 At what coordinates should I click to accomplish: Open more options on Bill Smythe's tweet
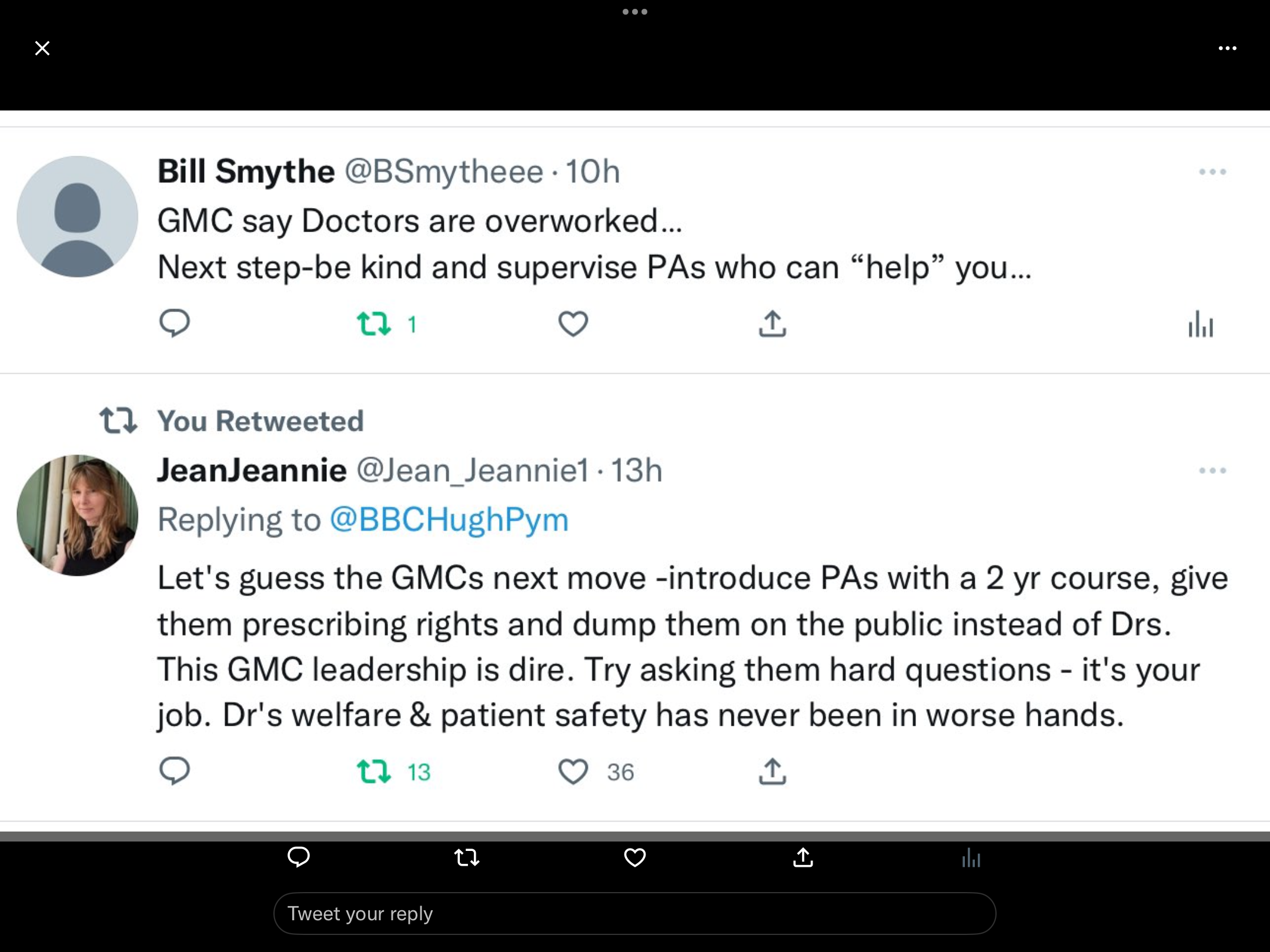click(x=1212, y=172)
